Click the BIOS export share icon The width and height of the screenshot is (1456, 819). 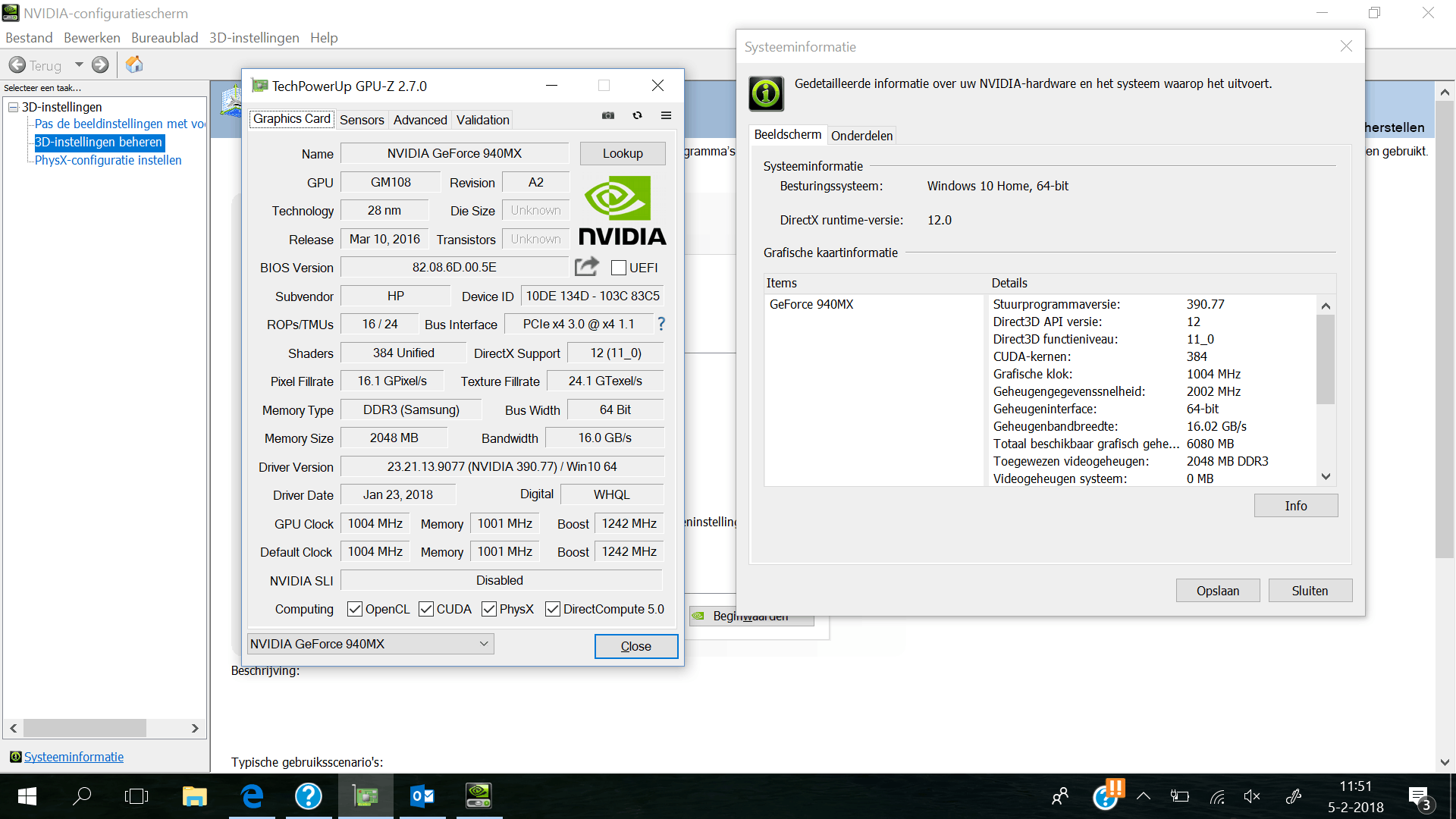click(587, 267)
